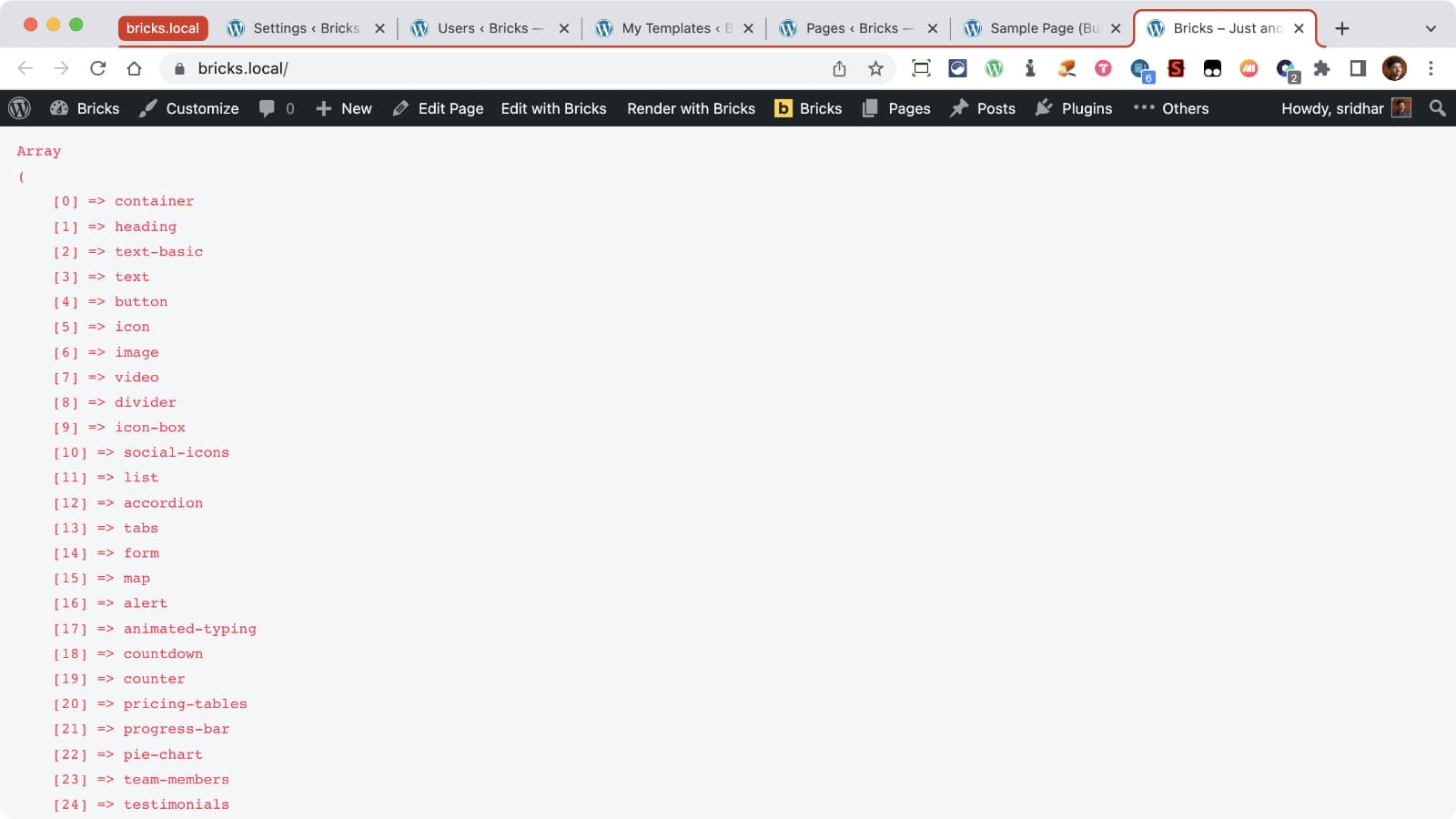Go to the browser home page icon

[134, 68]
